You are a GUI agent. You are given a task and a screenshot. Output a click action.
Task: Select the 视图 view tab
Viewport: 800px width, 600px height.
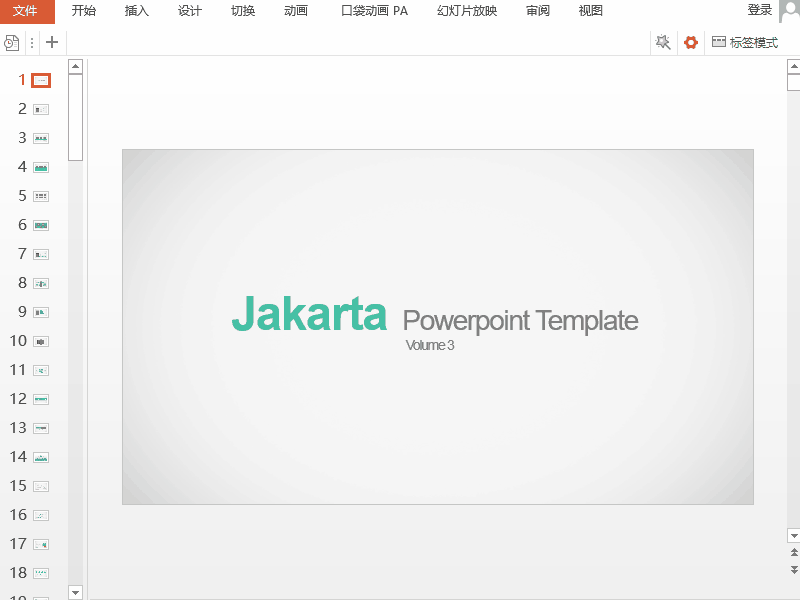coord(591,11)
